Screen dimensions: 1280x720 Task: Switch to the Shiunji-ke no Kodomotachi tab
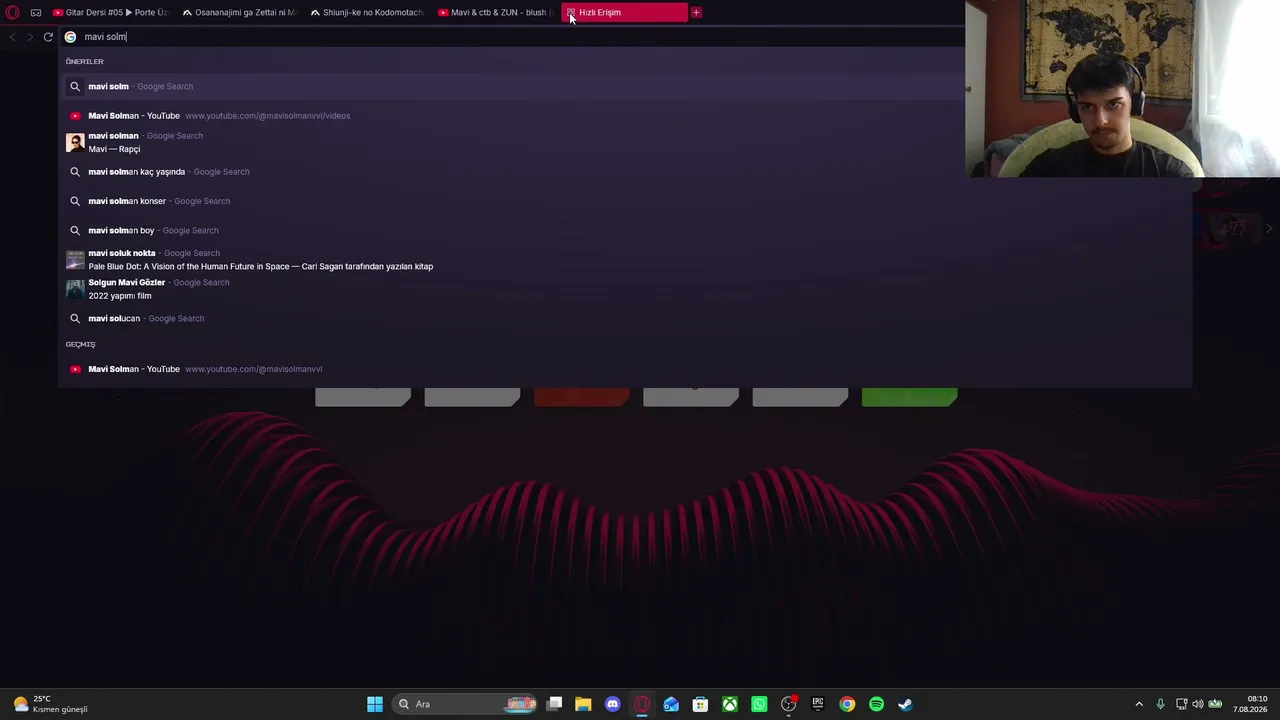[367, 12]
